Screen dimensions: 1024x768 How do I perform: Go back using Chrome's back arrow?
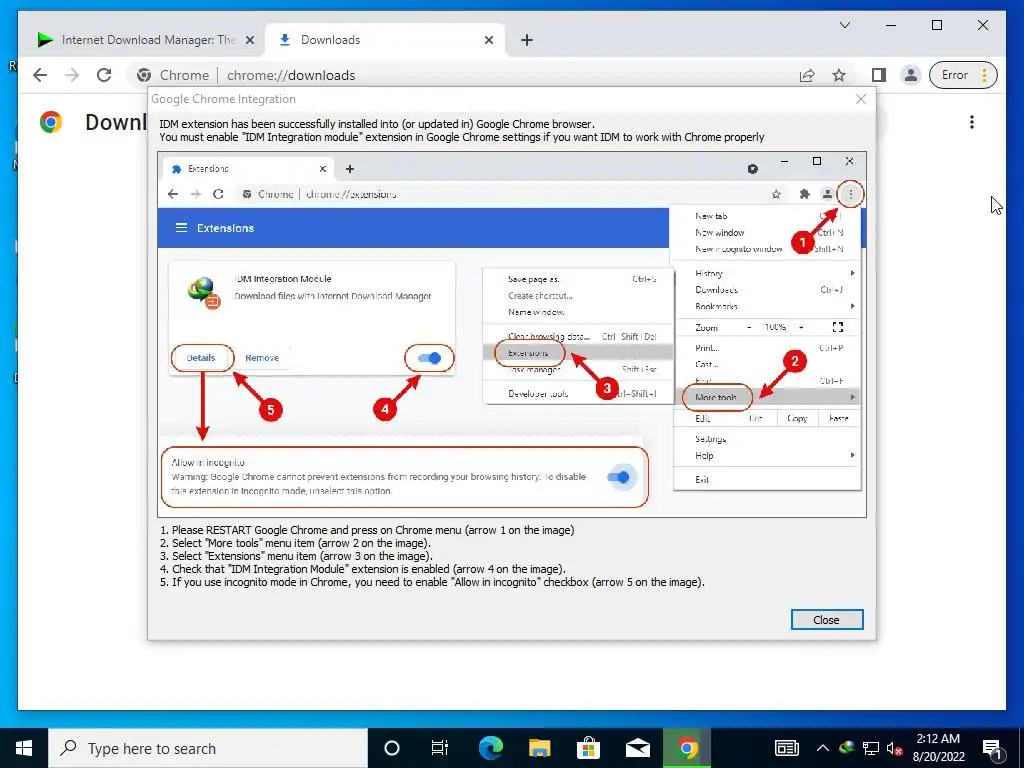pos(40,75)
